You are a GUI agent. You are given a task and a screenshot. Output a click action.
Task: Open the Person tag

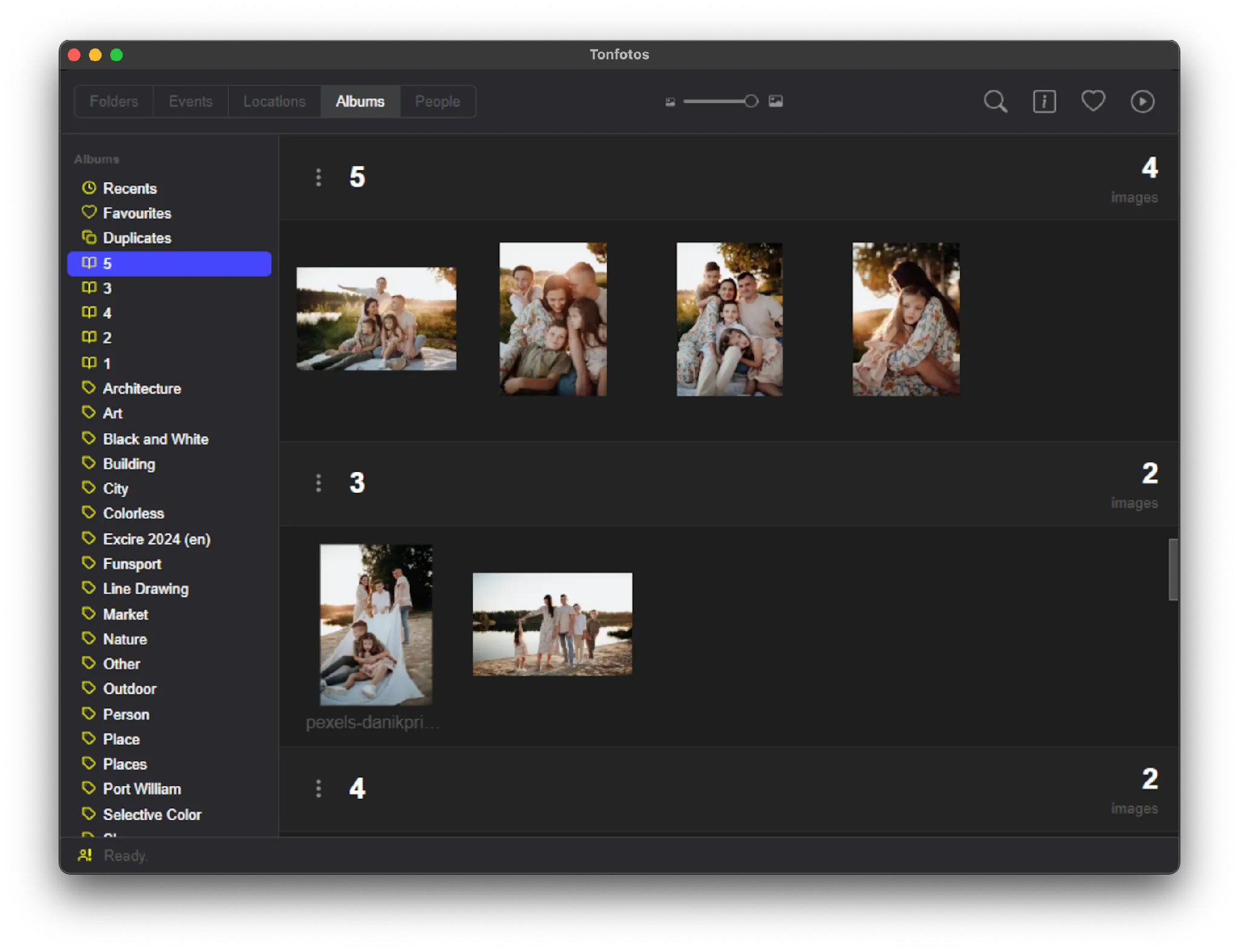(x=169, y=714)
